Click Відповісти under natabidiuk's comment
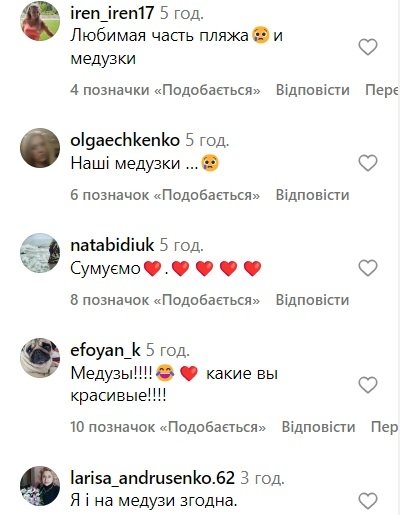Image resolution: width=400 pixels, height=515 pixels. click(x=313, y=300)
